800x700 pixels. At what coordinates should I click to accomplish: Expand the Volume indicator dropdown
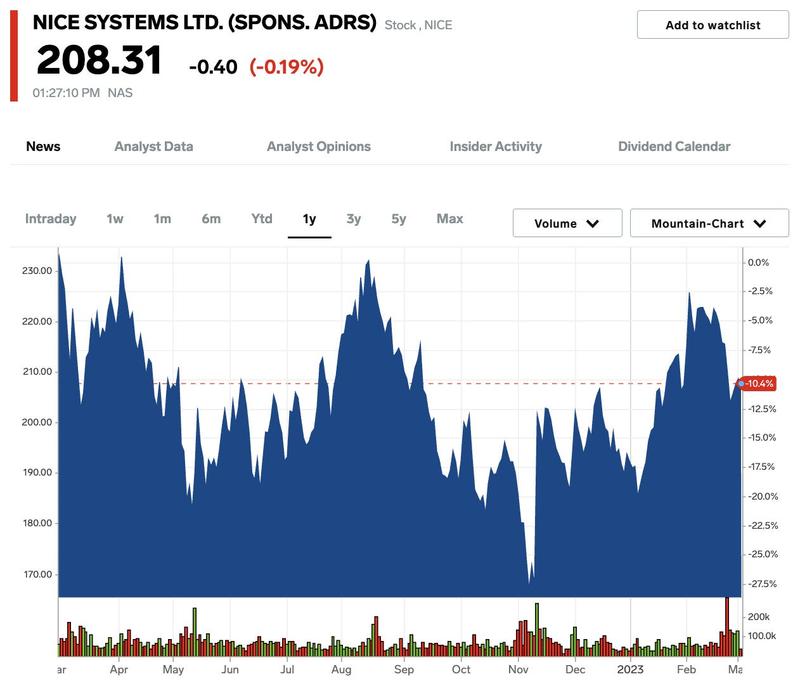pos(567,223)
